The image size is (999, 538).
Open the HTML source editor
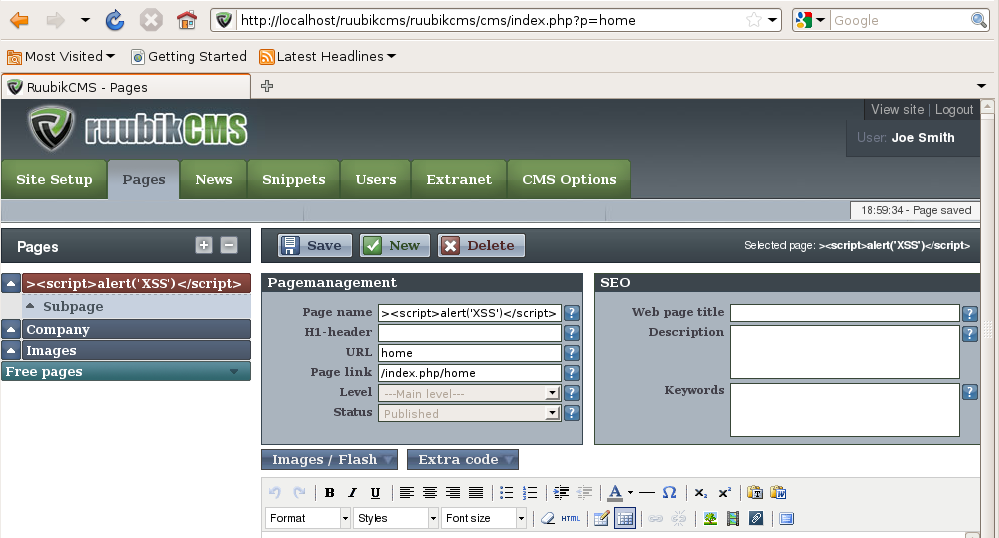pos(571,518)
